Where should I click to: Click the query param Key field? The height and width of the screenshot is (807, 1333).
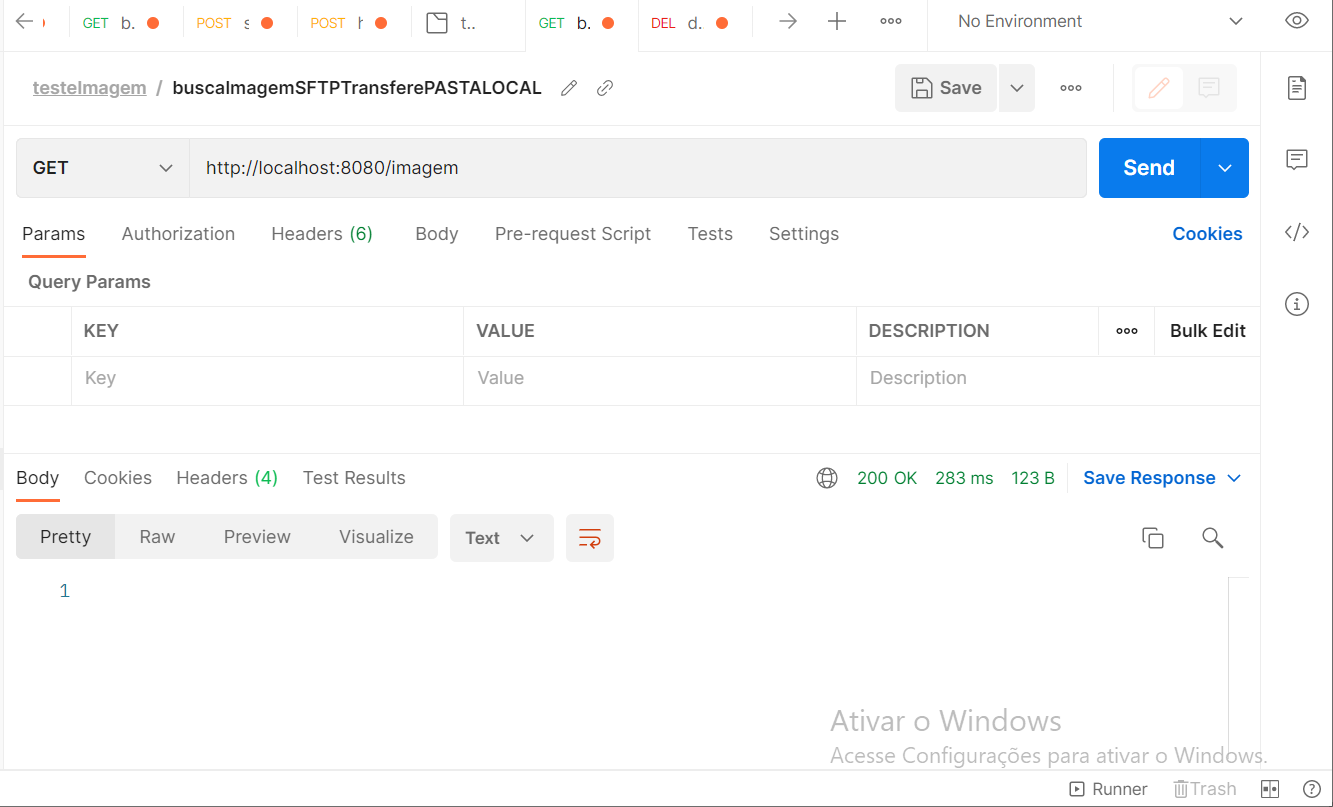pyautogui.click(x=267, y=379)
